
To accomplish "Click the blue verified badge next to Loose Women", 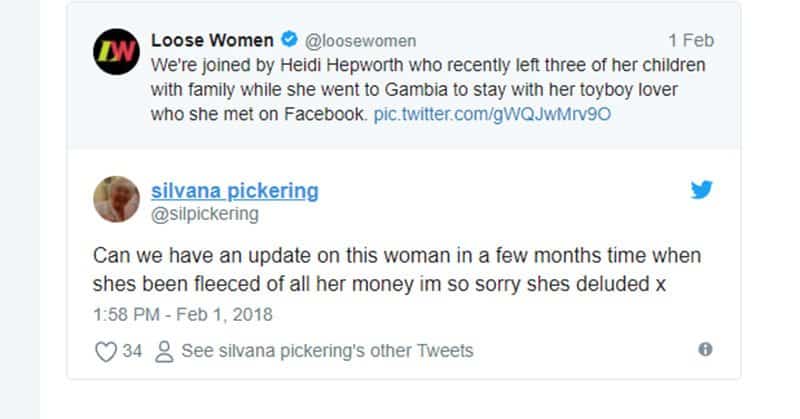I will (289, 39).
